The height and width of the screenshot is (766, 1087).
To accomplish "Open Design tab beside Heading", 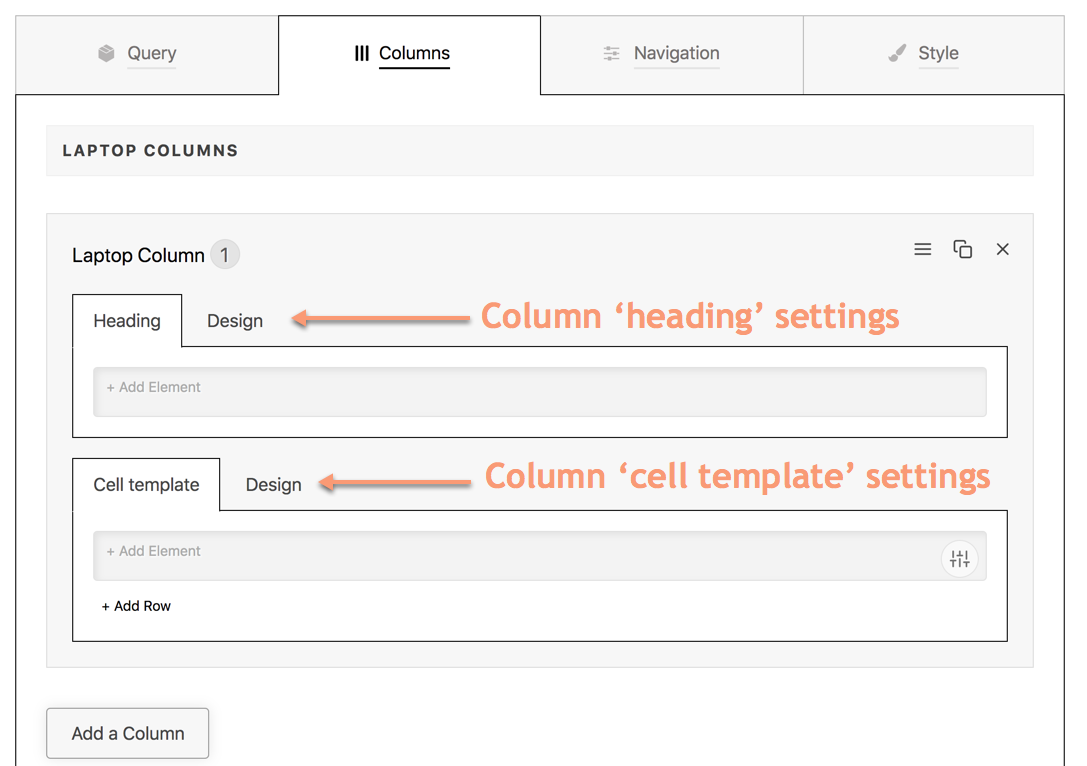I will click(235, 321).
